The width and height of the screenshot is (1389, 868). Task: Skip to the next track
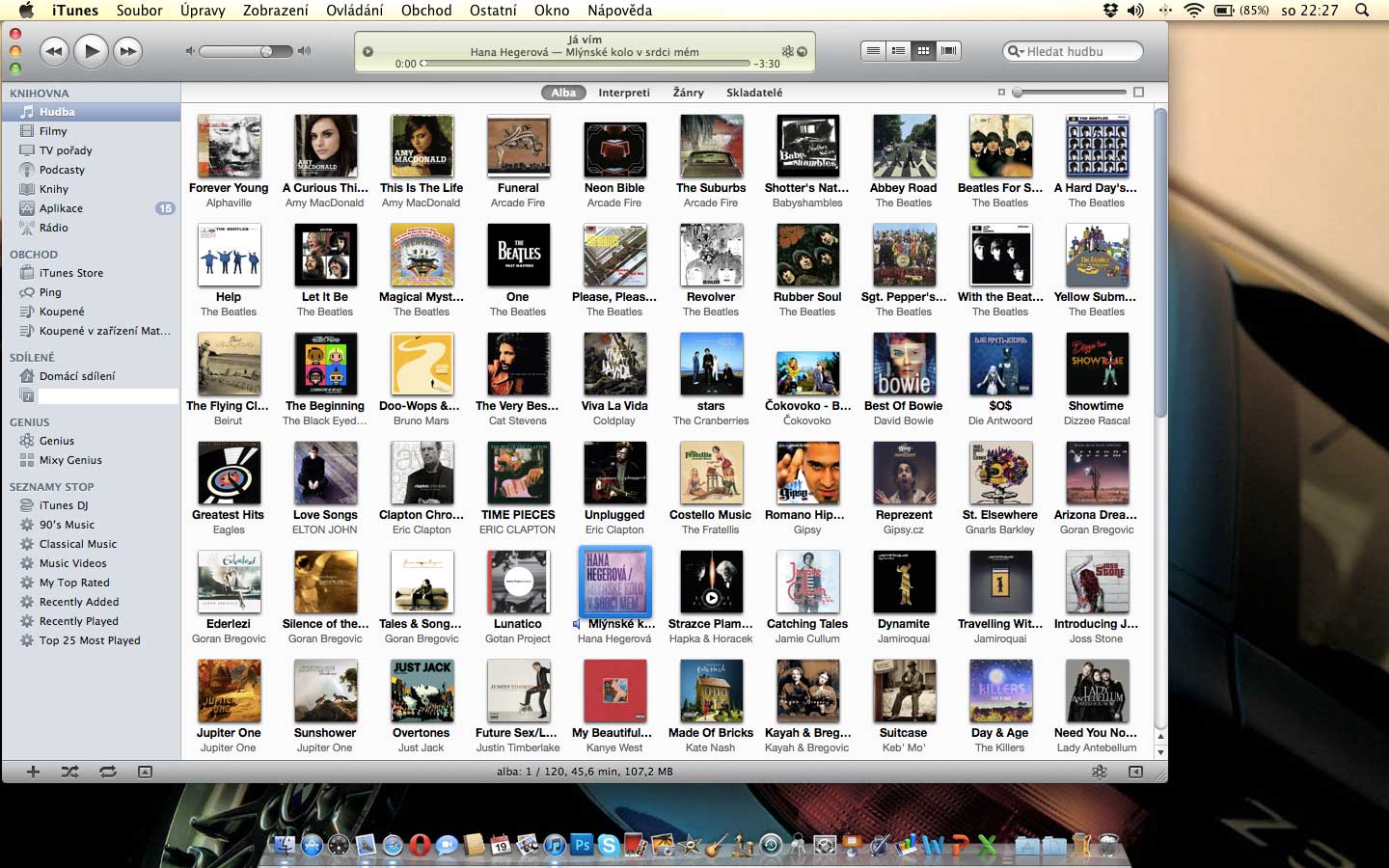127,51
